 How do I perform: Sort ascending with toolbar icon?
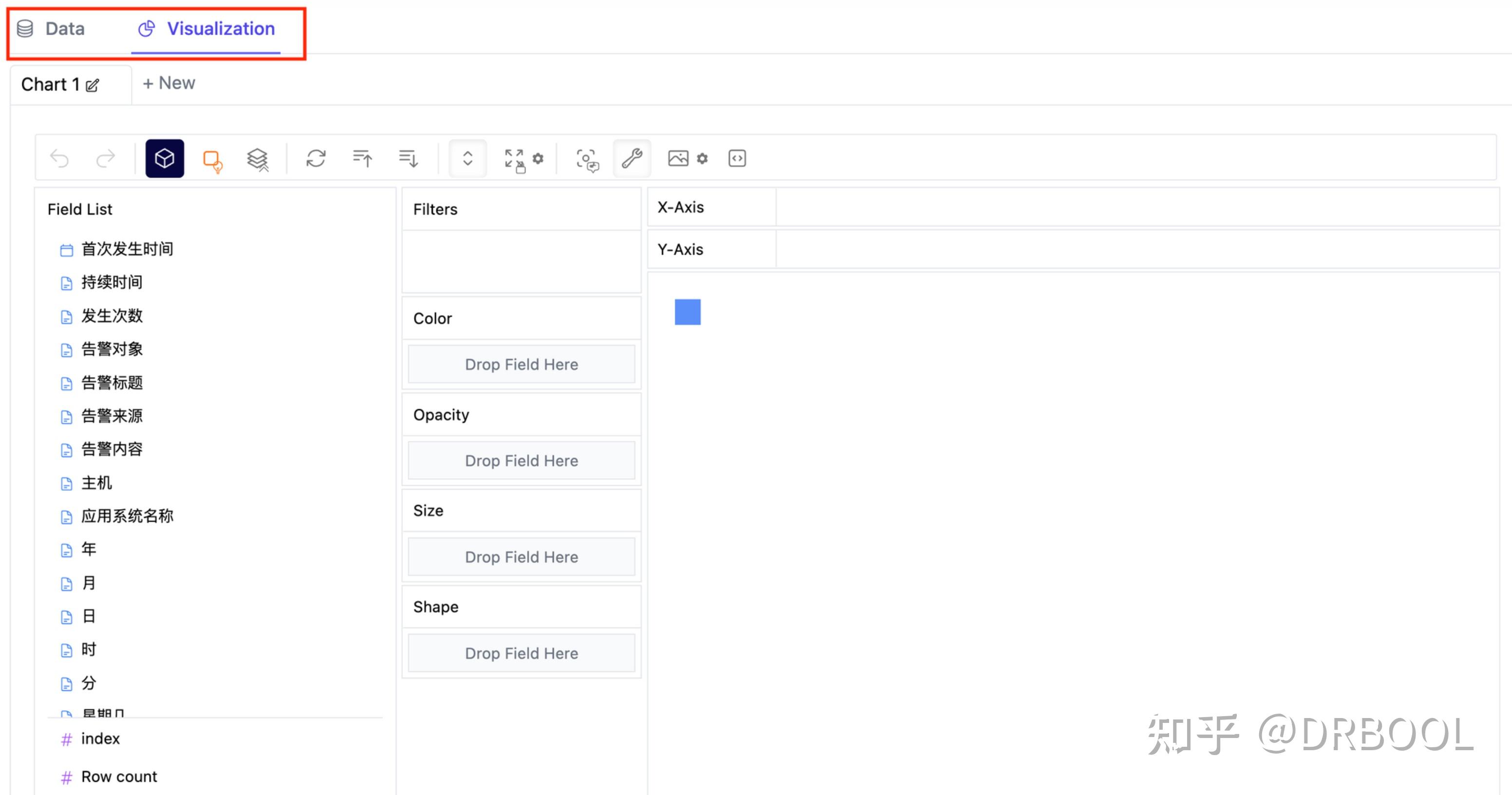362,158
